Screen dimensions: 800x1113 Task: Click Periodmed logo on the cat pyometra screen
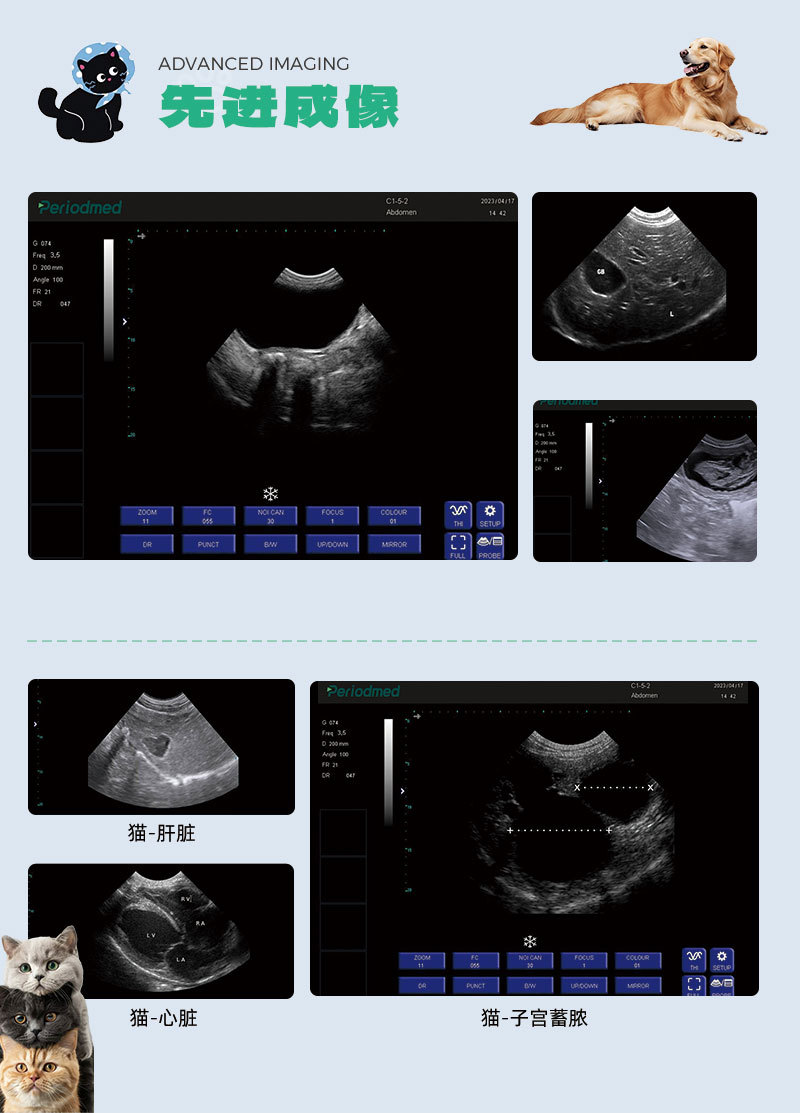coord(363,691)
